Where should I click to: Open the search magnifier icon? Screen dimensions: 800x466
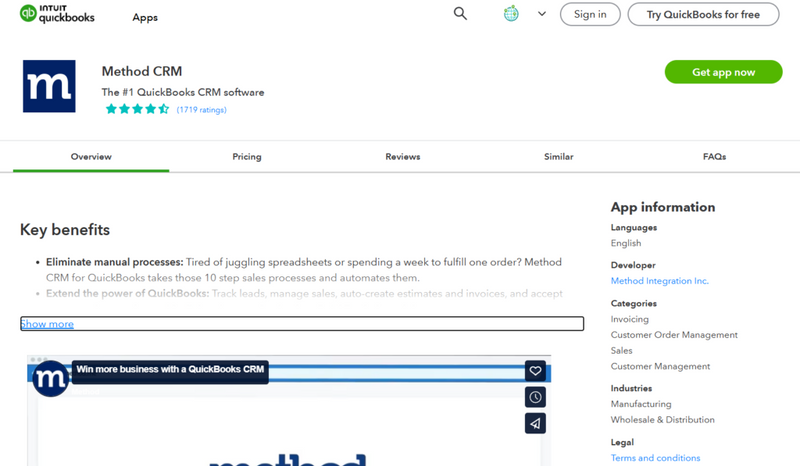[460, 14]
